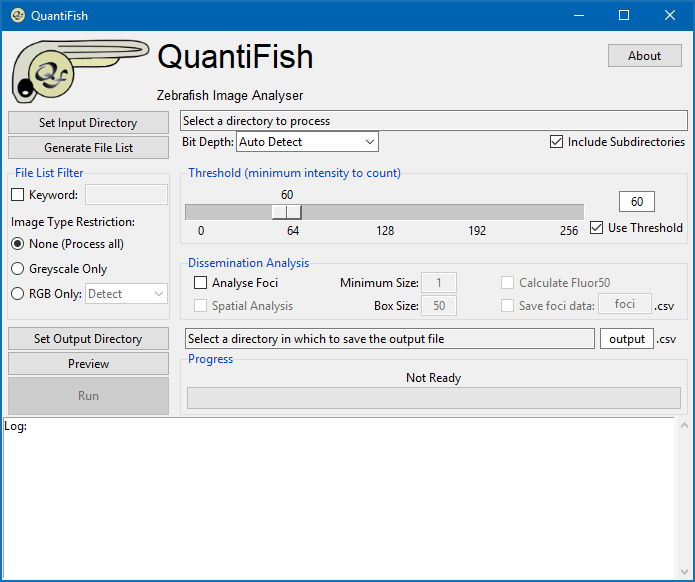Open the Bit Depth Auto Detect dropdown
Image resolution: width=695 pixels, height=582 pixels.
click(x=307, y=142)
